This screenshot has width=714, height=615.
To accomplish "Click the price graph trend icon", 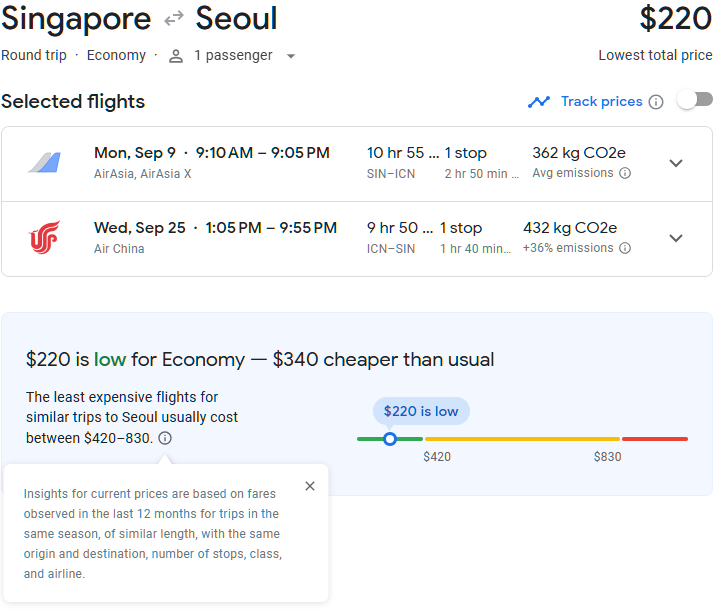I will coord(539,102).
